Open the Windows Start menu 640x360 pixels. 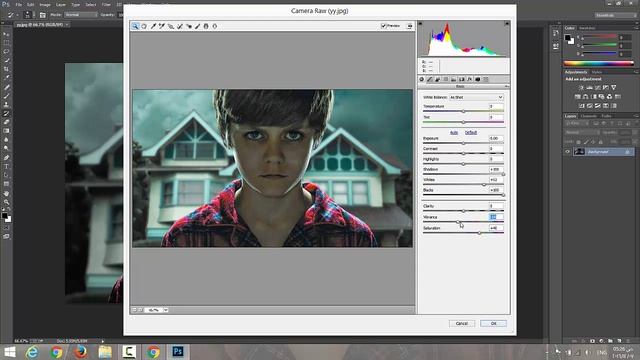(9, 352)
